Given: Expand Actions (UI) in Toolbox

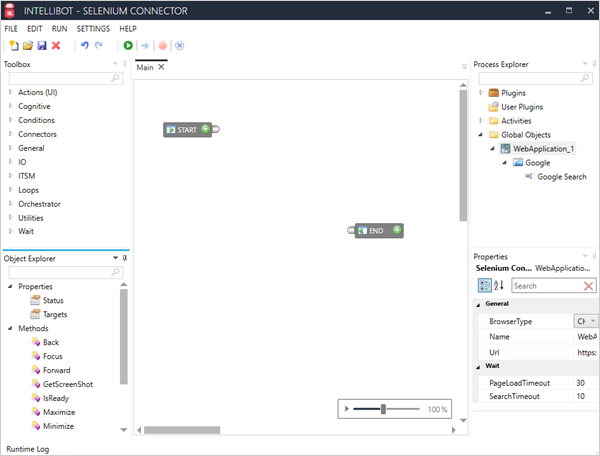Looking at the screenshot, I should point(11,92).
